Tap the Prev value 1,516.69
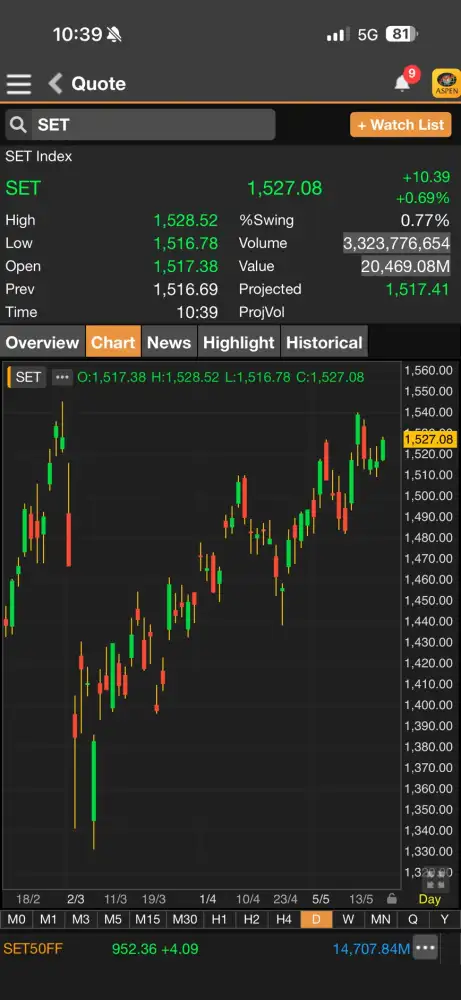This screenshot has width=461, height=1000. [x=186, y=289]
